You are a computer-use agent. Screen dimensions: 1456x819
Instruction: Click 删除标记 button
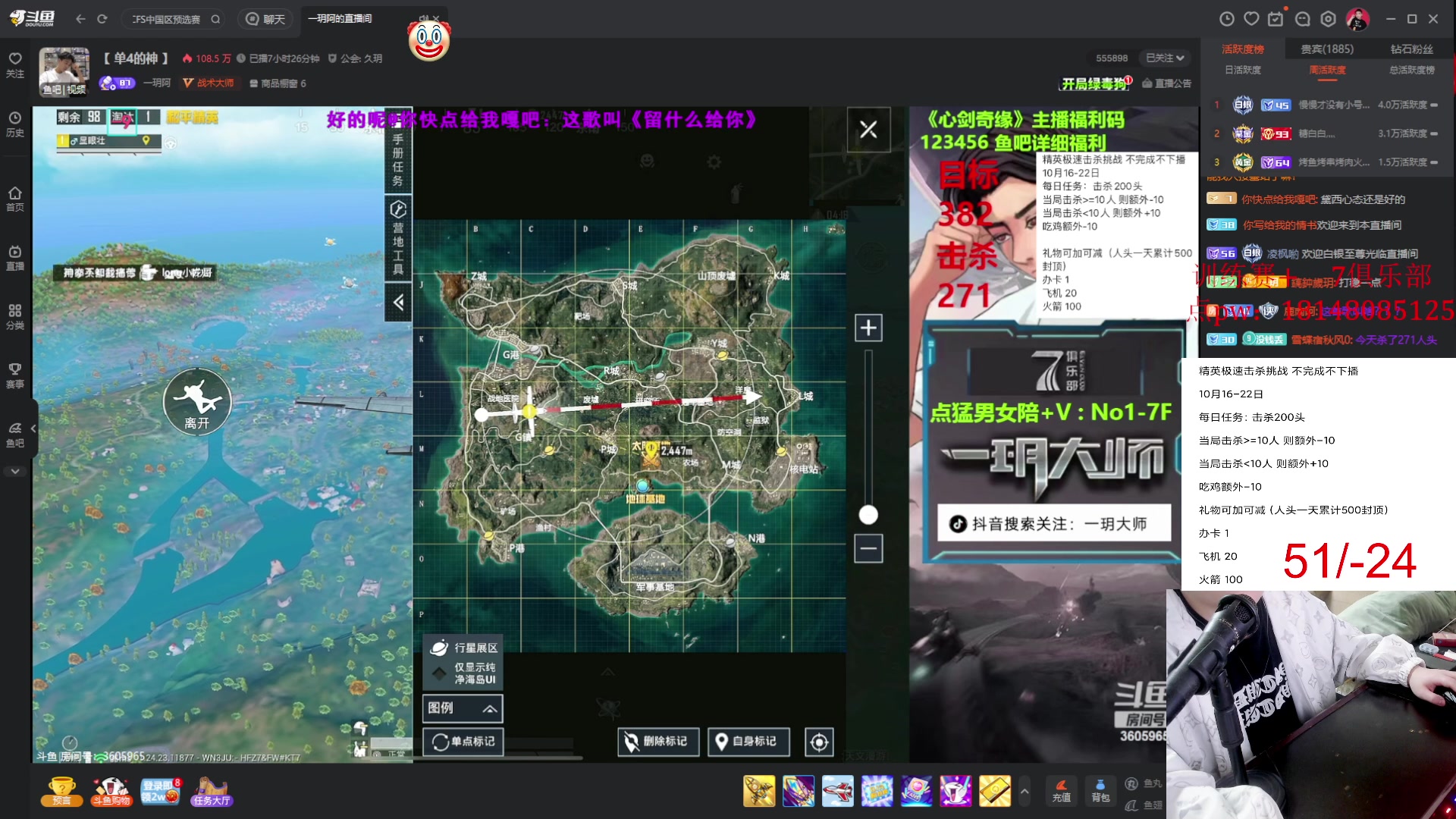pos(657,742)
